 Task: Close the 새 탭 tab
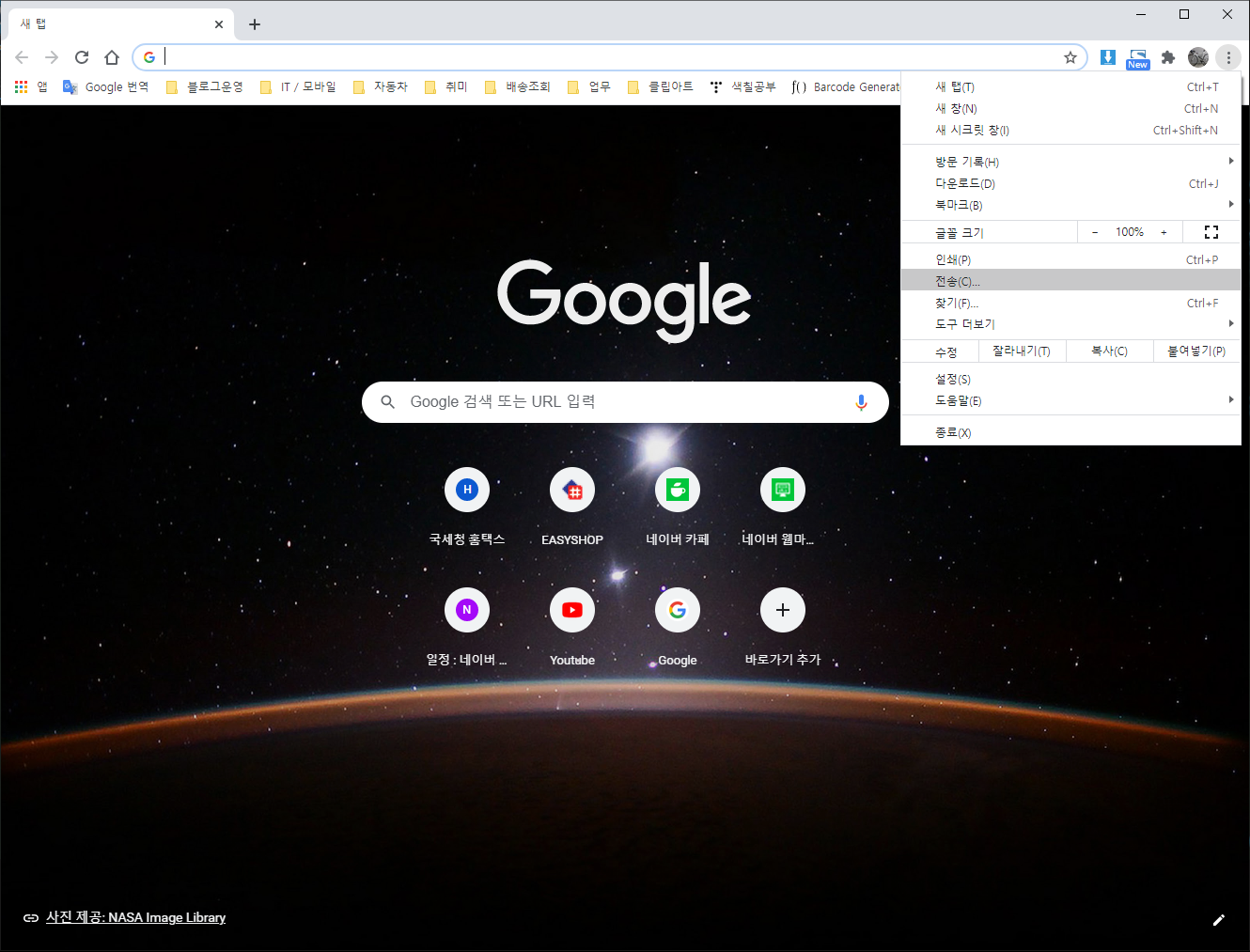(219, 24)
